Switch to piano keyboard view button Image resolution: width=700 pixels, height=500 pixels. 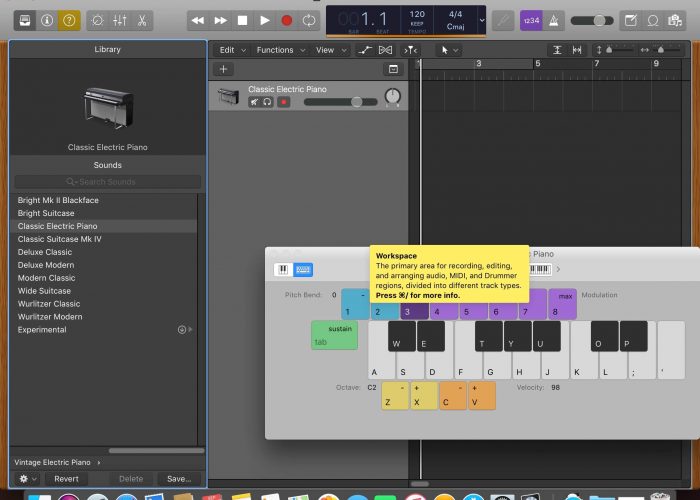pyautogui.click(x=283, y=270)
